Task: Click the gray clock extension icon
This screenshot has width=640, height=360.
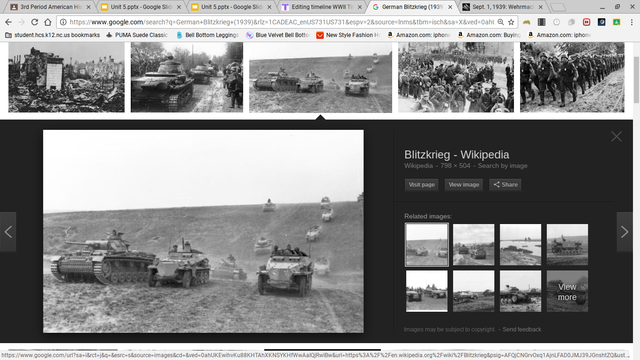Action: (x=556, y=22)
